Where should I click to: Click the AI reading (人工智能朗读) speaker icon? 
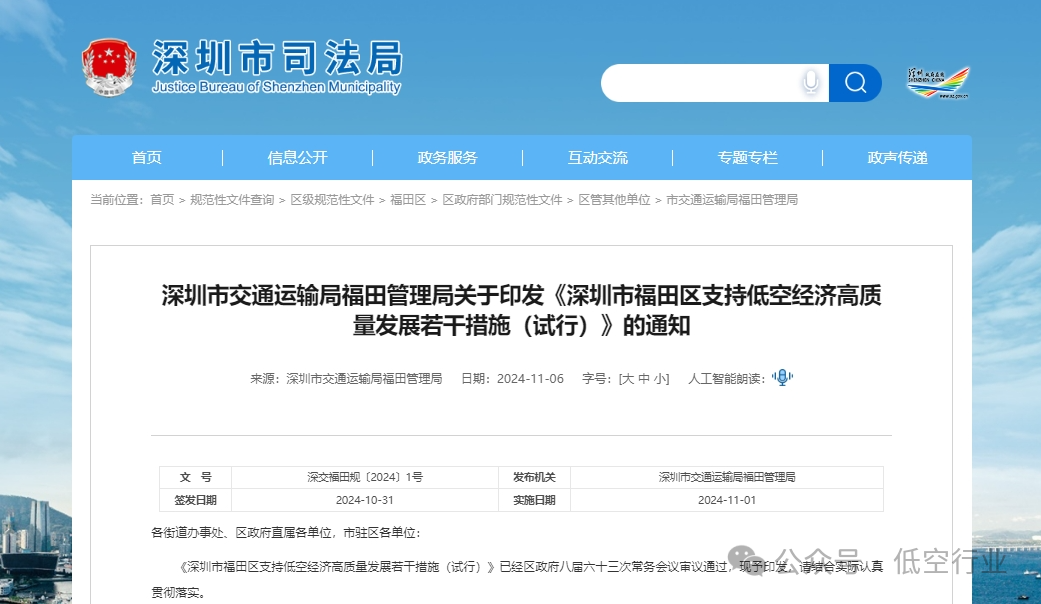pyautogui.click(x=783, y=377)
